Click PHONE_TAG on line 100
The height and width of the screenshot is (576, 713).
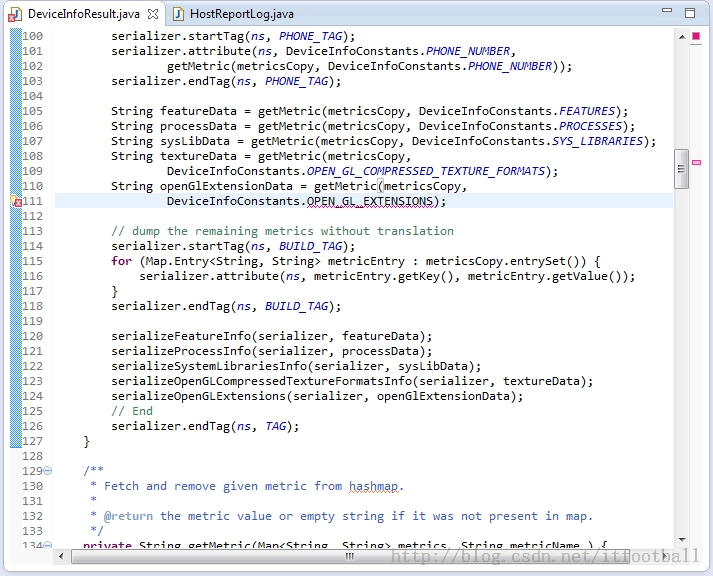[x=310, y=36]
